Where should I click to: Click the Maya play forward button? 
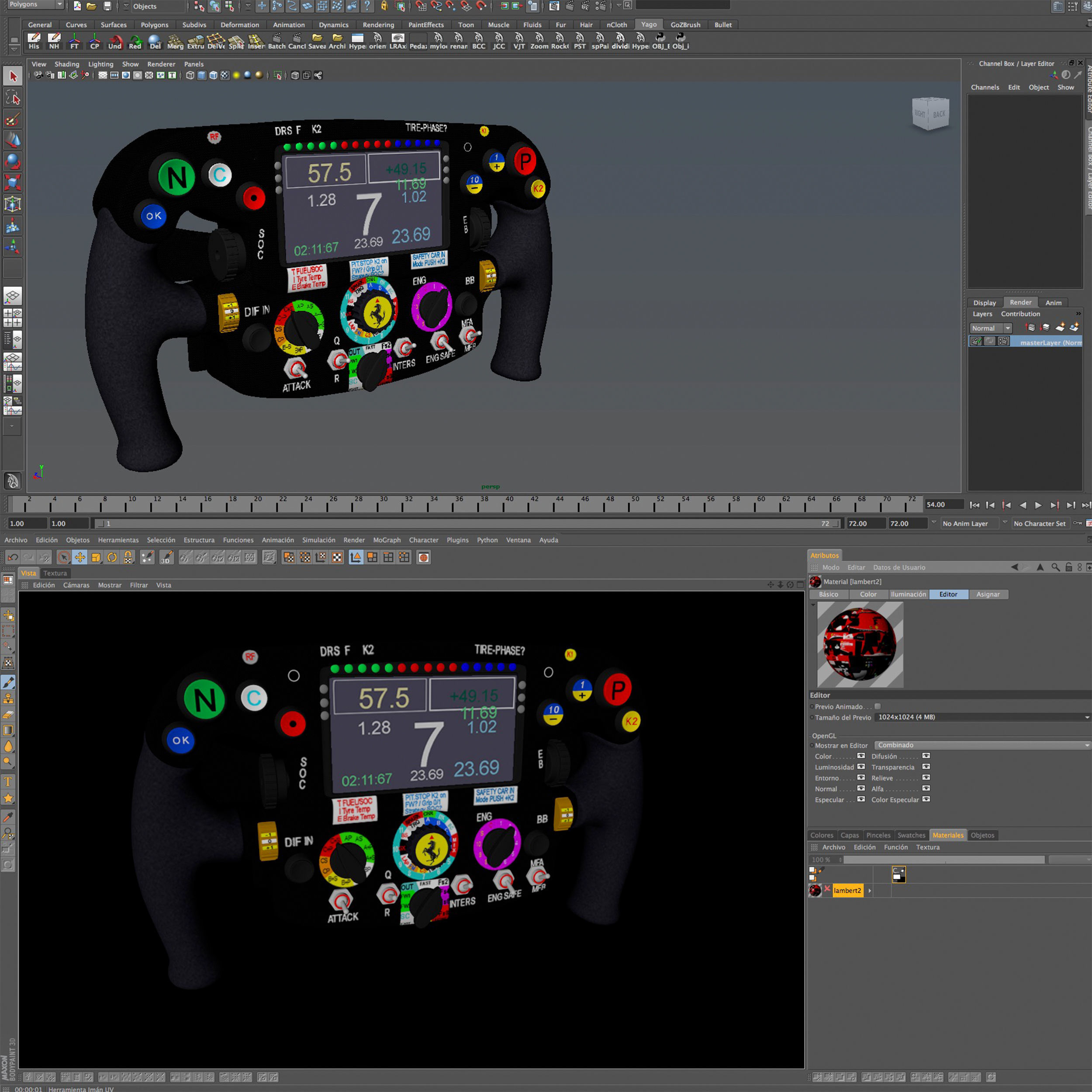point(1038,505)
